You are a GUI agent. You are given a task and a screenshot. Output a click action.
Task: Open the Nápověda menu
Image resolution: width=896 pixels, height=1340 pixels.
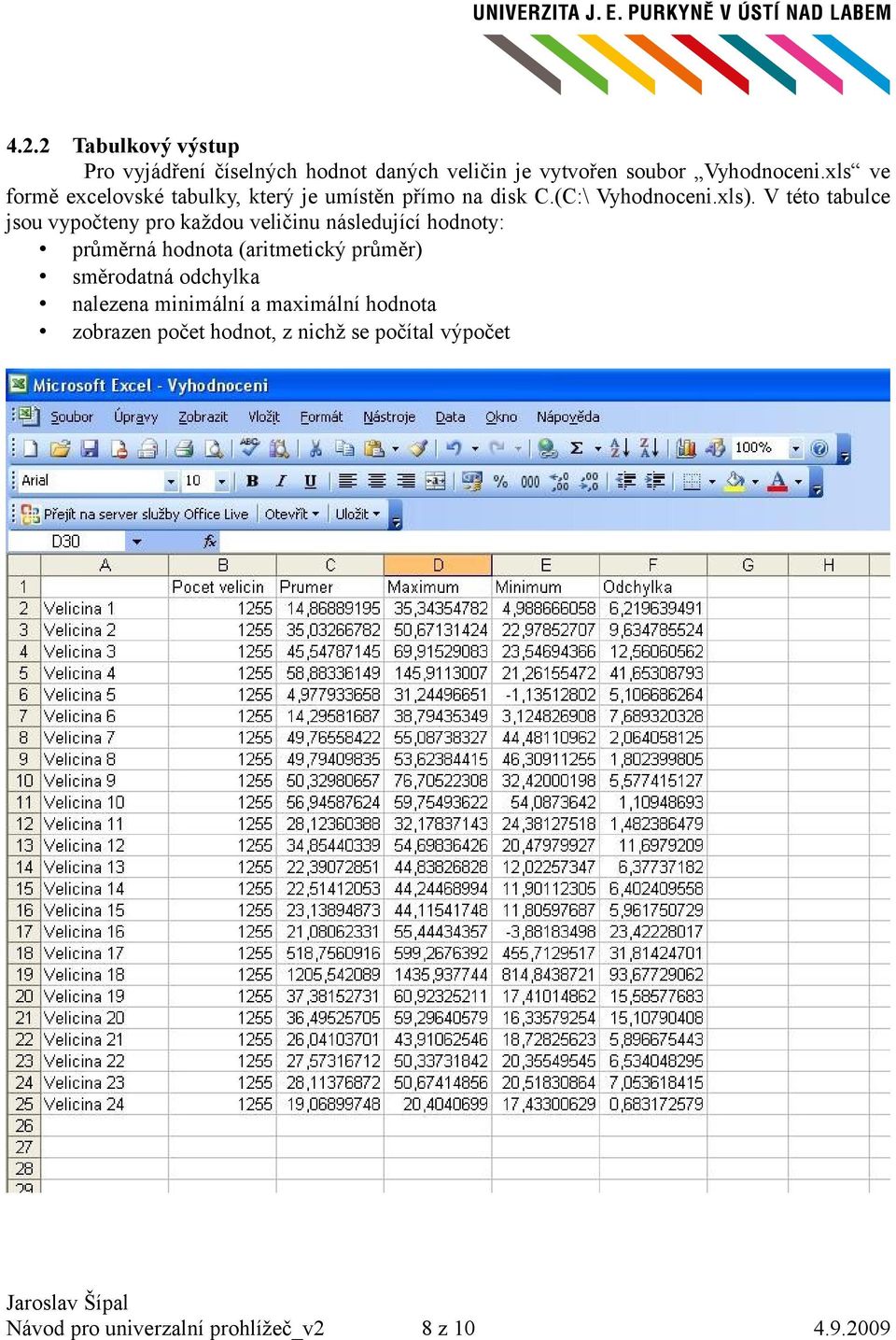567,417
